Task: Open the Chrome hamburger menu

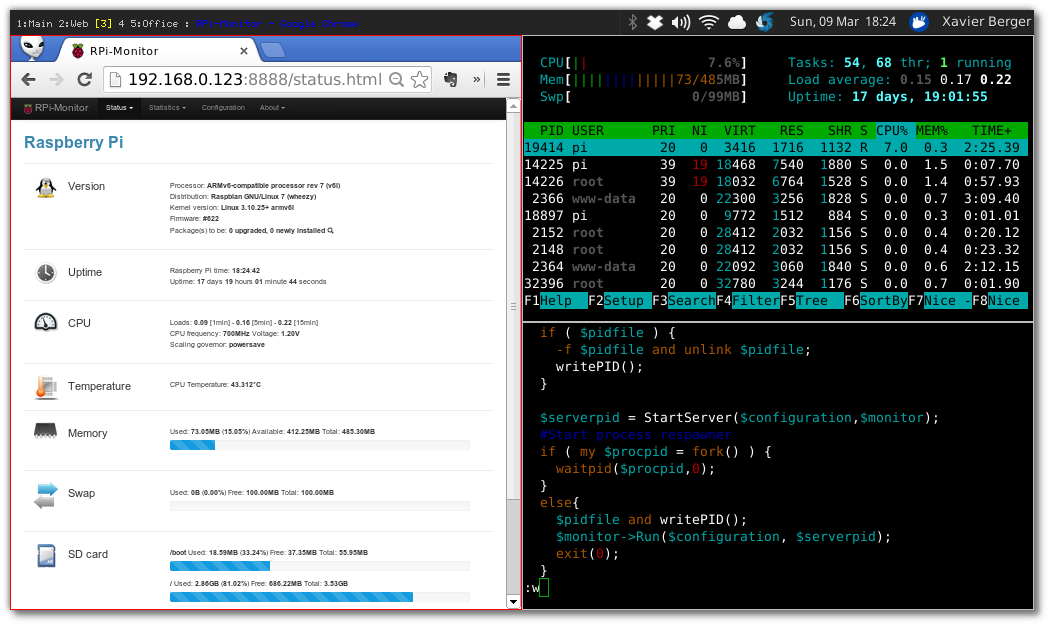Action: click(504, 80)
